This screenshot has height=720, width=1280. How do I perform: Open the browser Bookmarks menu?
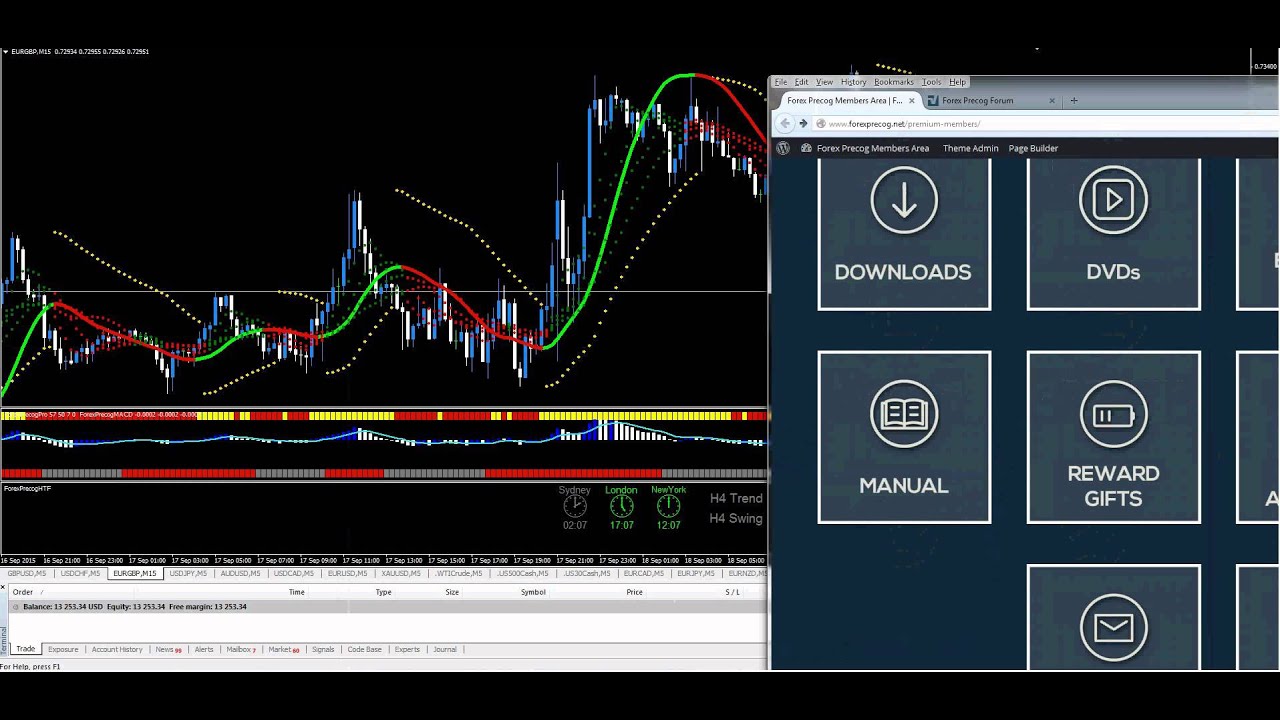893,82
